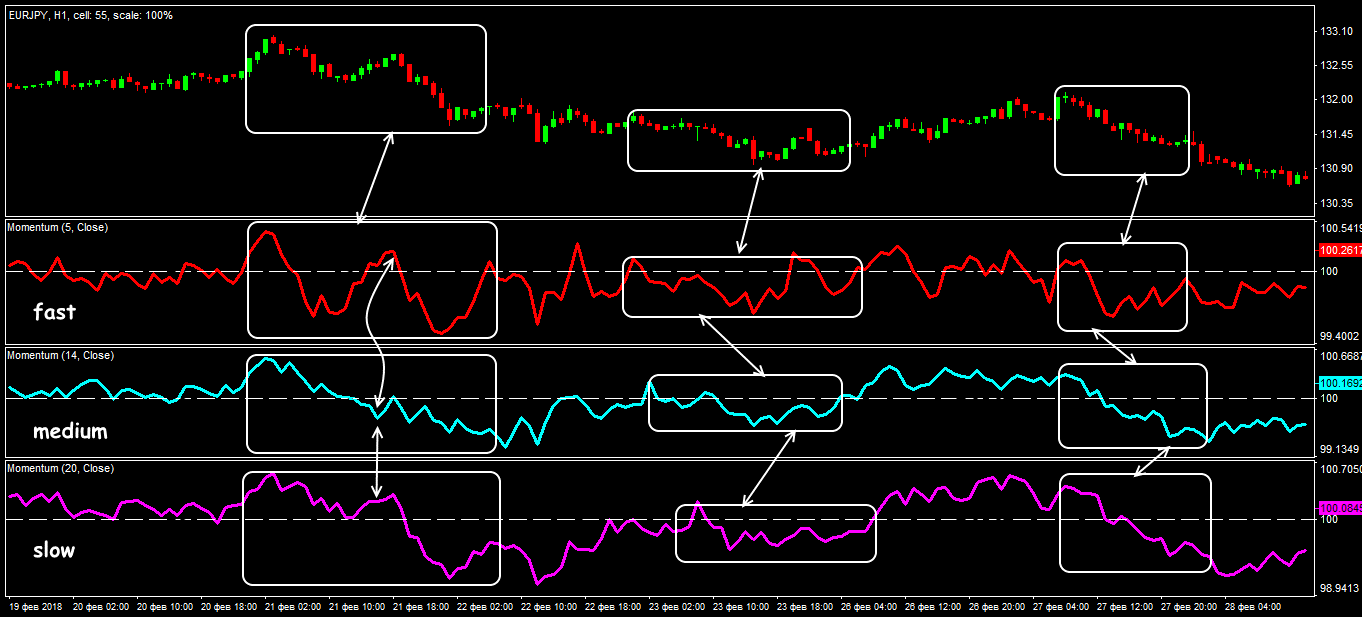Click the "medium" annotation label
The image size is (1362, 617).
[69, 432]
